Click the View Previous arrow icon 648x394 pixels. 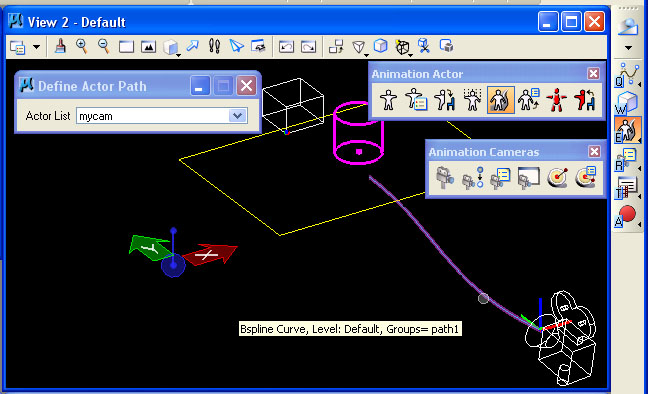point(286,46)
